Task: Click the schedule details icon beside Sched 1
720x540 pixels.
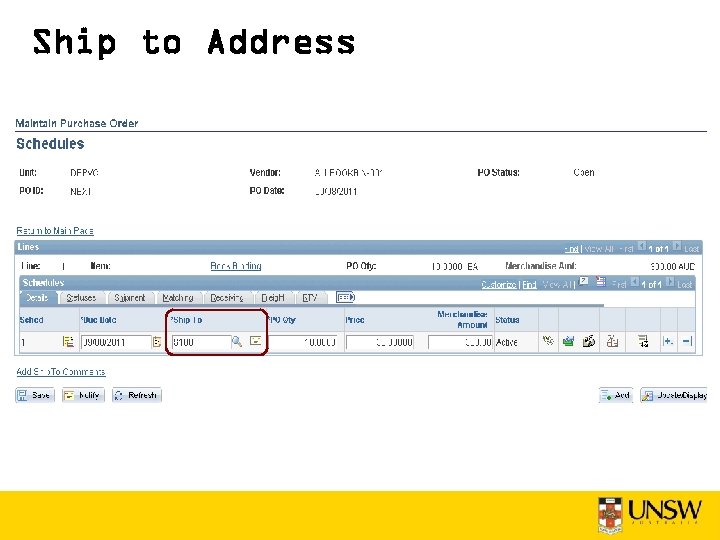Action: tap(68, 342)
